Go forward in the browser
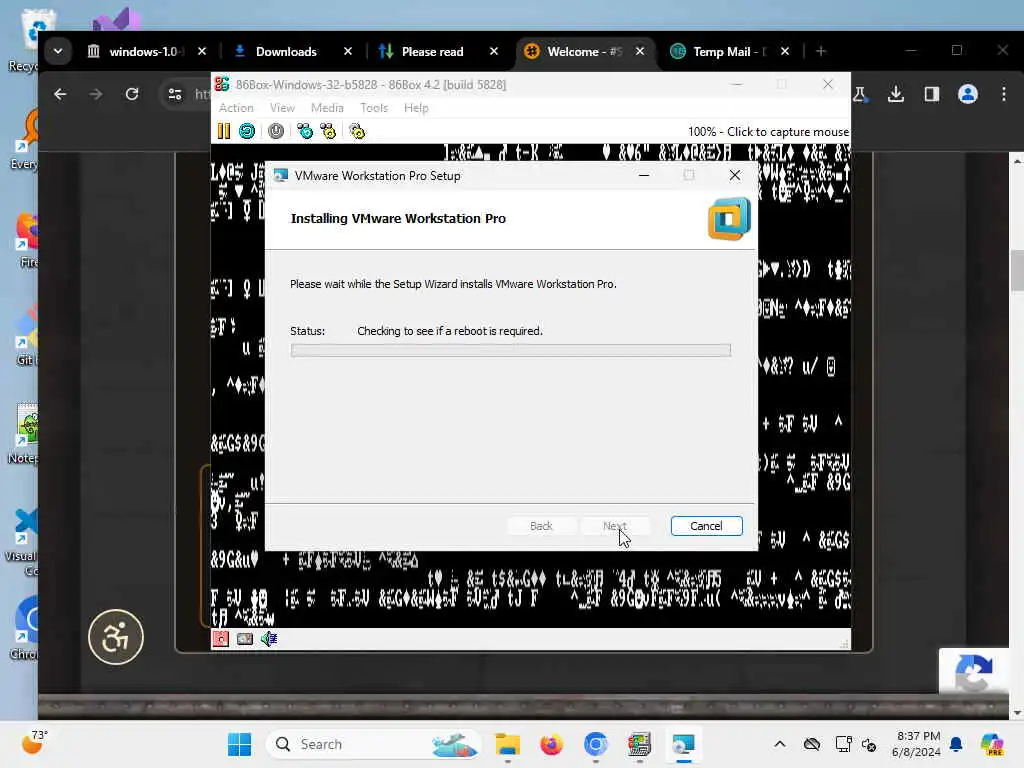This screenshot has height=768, width=1024. (x=96, y=94)
